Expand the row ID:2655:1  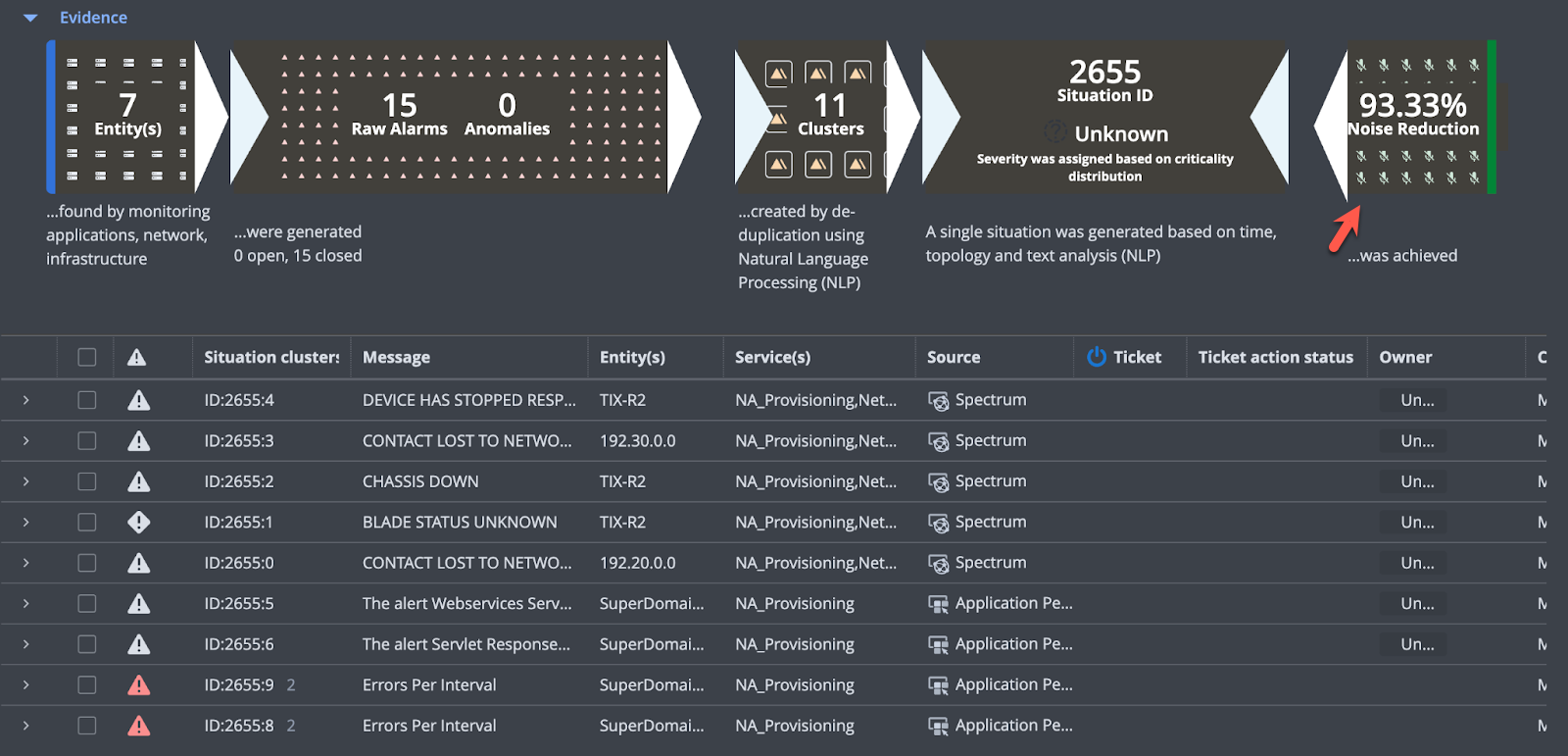click(x=25, y=523)
